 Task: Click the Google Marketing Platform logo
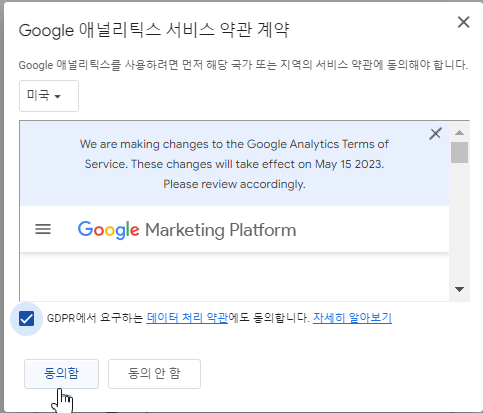pyautogui.click(x=187, y=230)
